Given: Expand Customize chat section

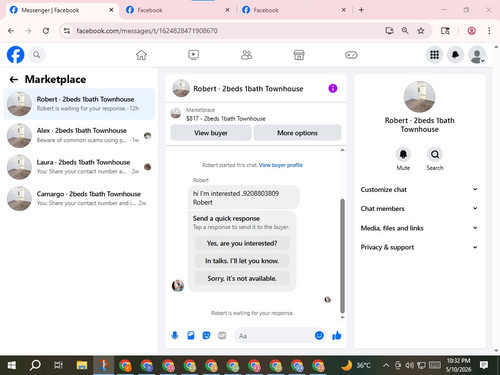Looking at the screenshot, I should (419, 189).
